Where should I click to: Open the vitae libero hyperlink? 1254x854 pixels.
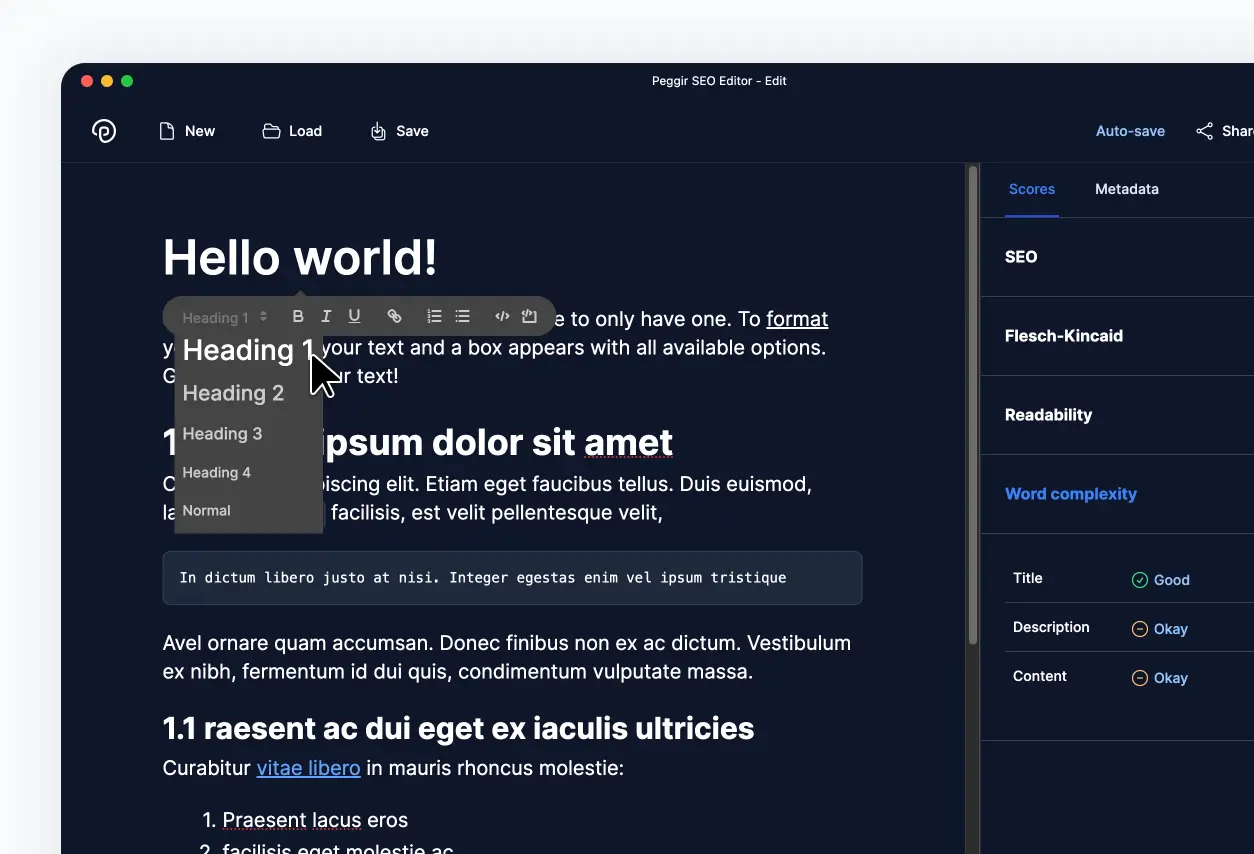(x=308, y=767)
